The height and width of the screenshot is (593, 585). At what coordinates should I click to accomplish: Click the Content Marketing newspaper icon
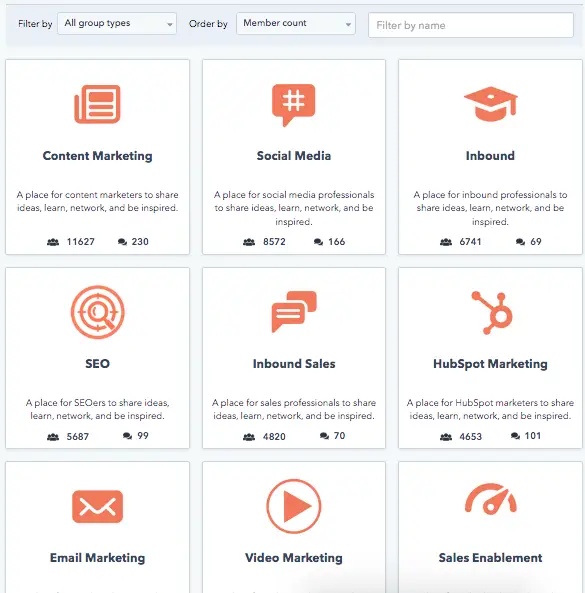pos(98,104)
